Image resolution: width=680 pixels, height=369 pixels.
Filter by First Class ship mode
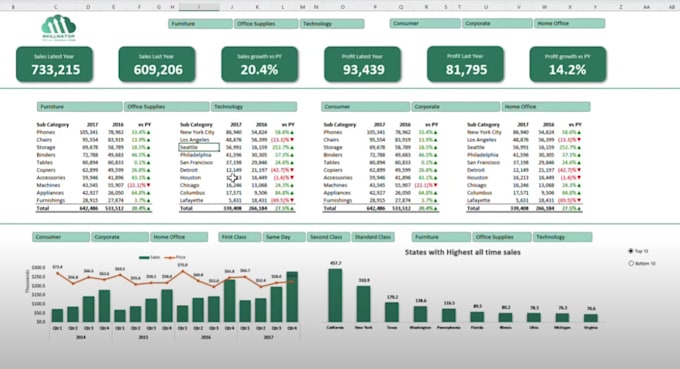tap(240, 237)
